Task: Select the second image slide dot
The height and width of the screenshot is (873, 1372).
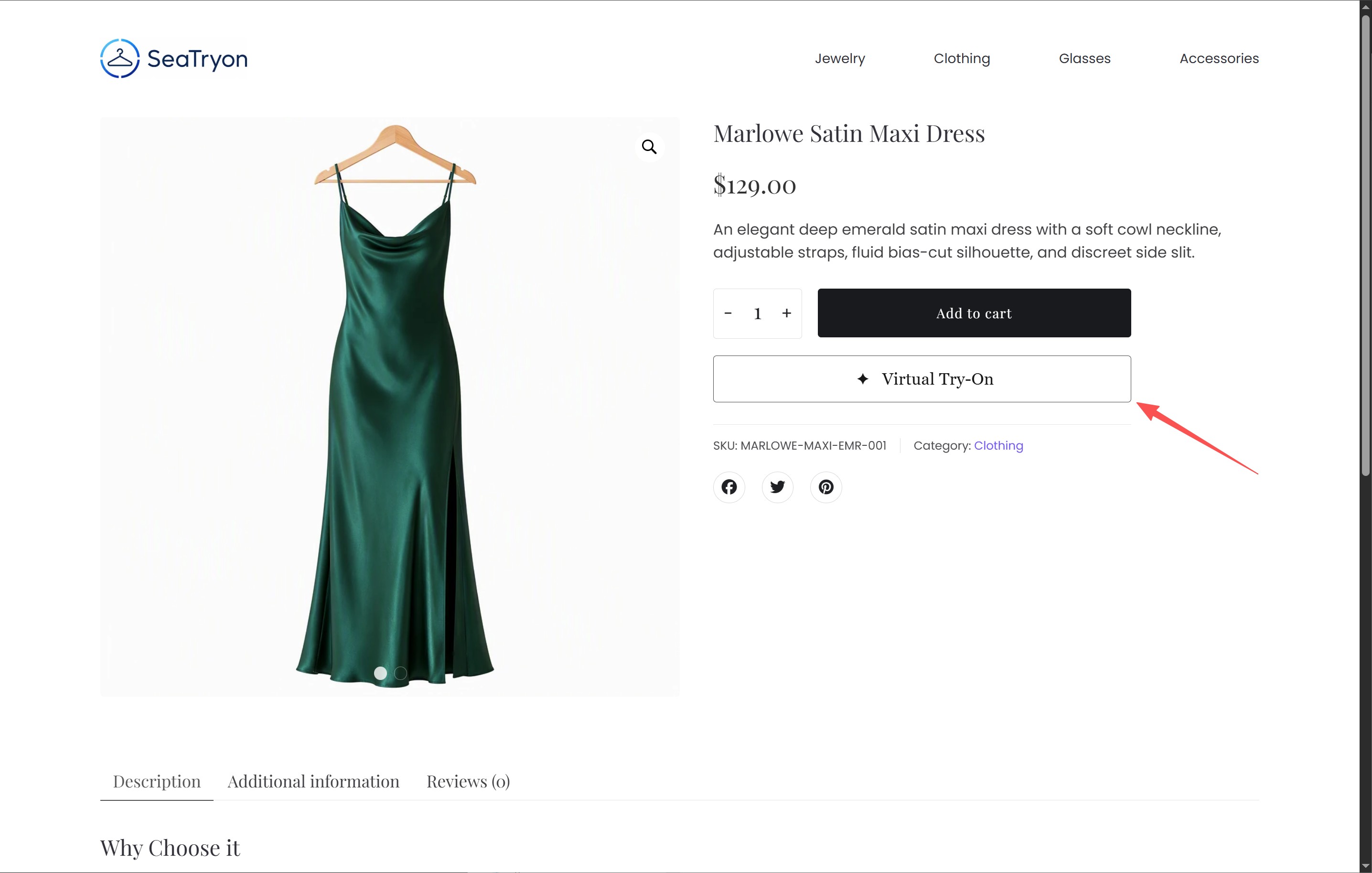Action: pos(400,673)
